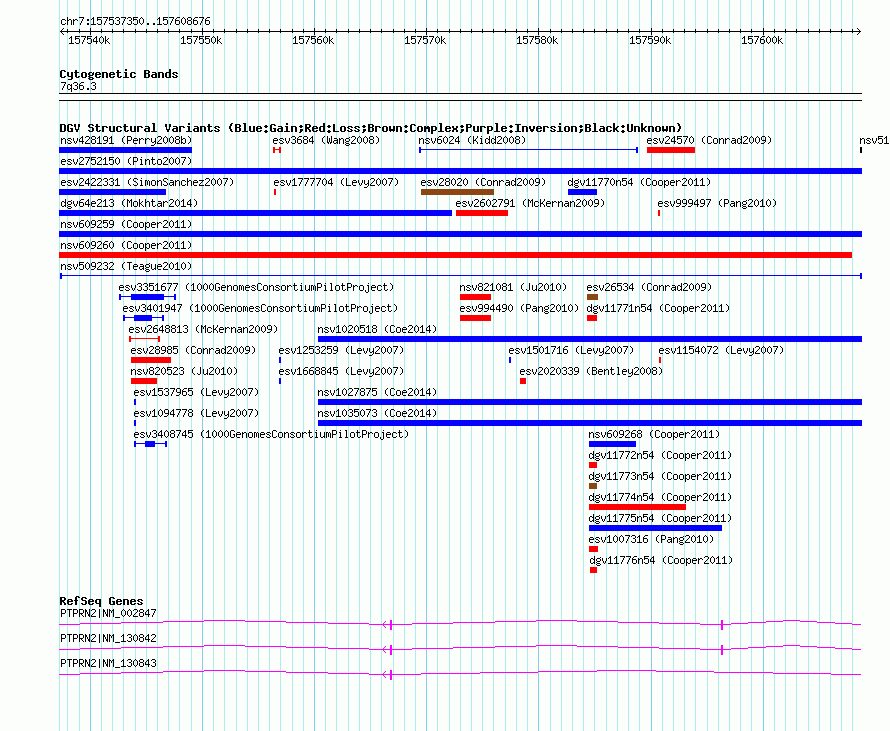This screenshot has width=890, height=731.
Task: Open esv1007316 (Pang2010) label
Action: [651, 539]
